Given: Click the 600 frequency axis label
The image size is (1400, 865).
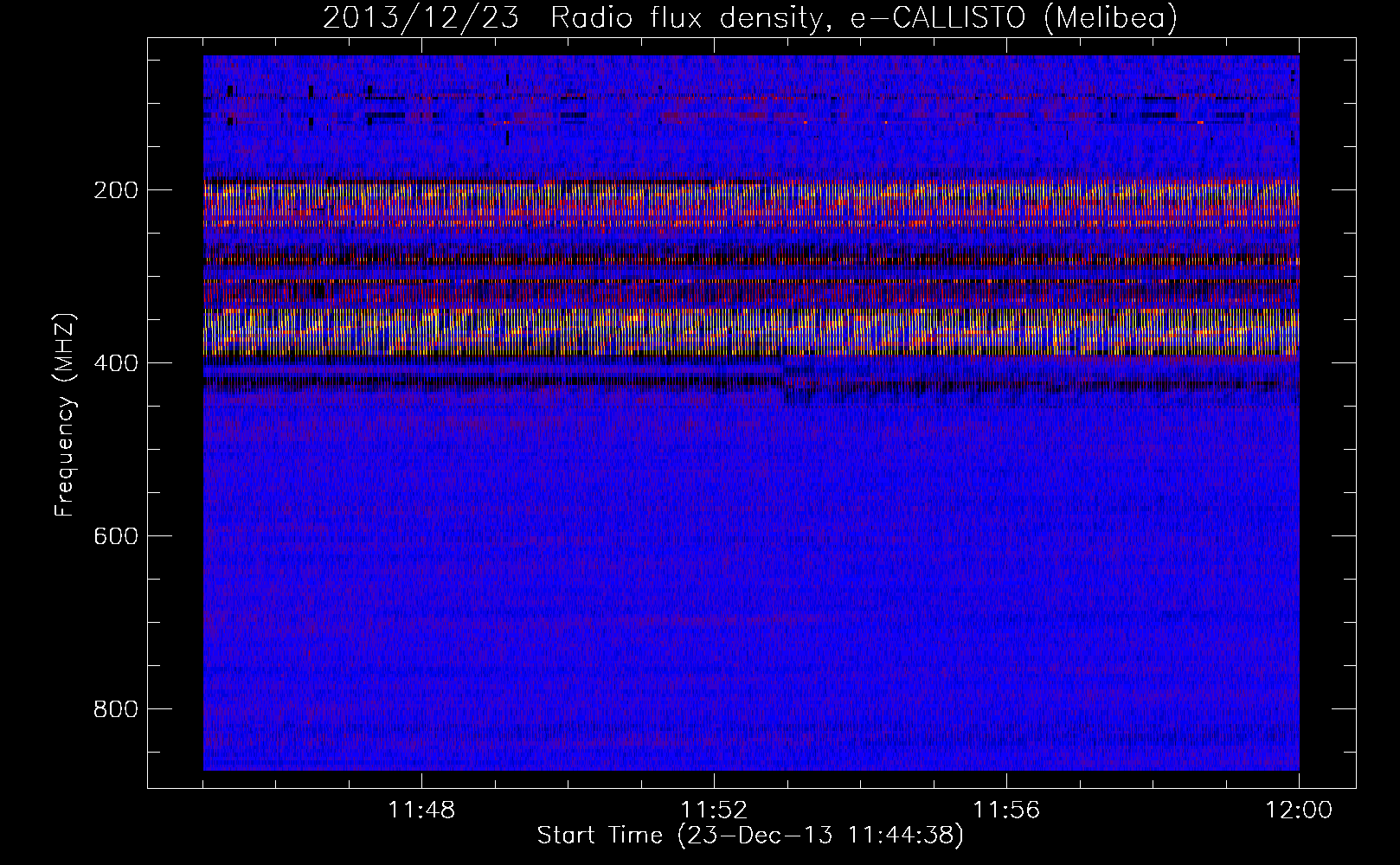Looking at the screenshot, I should tap(115, 536).
